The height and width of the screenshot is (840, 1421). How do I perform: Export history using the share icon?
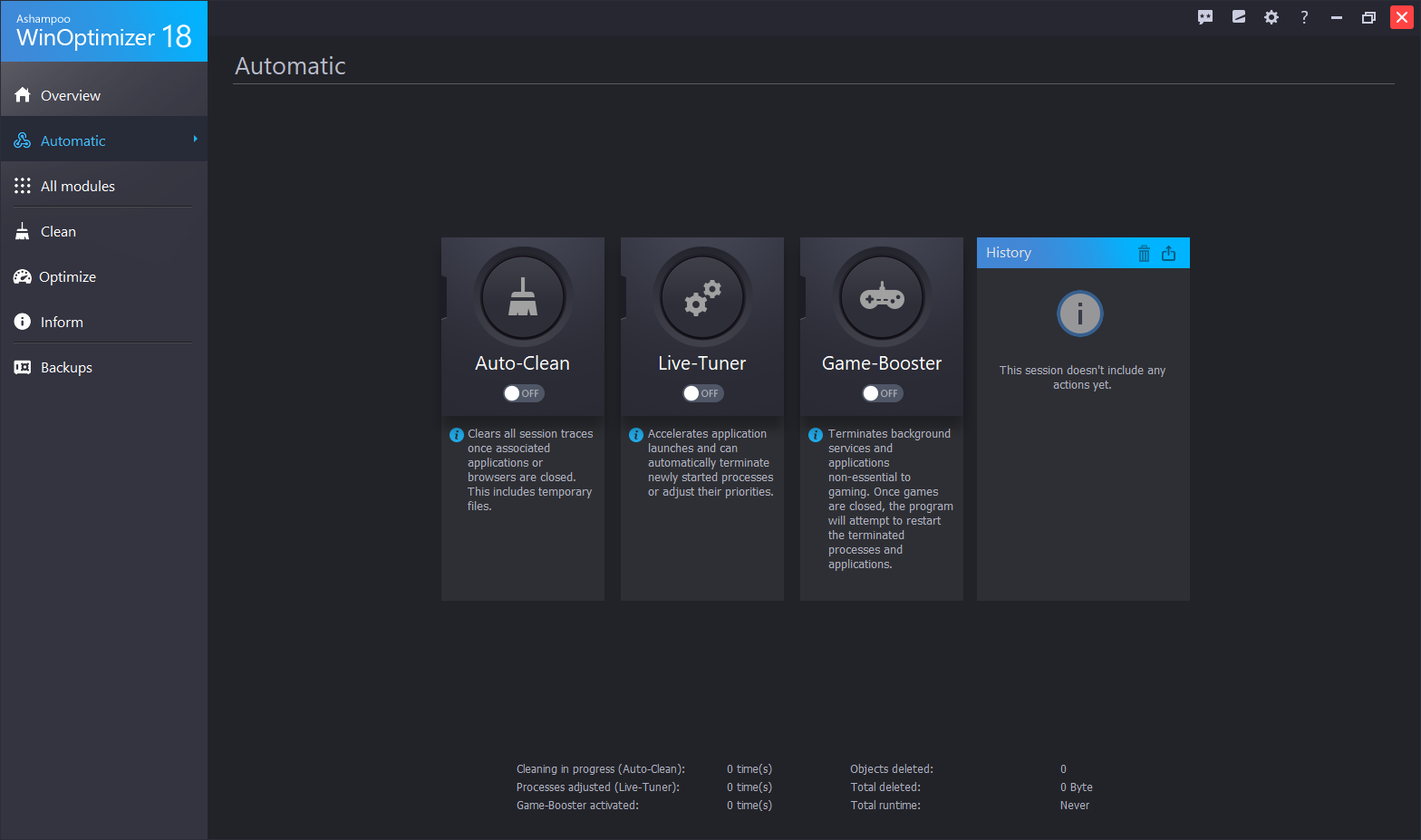[x=1169, y=254]
